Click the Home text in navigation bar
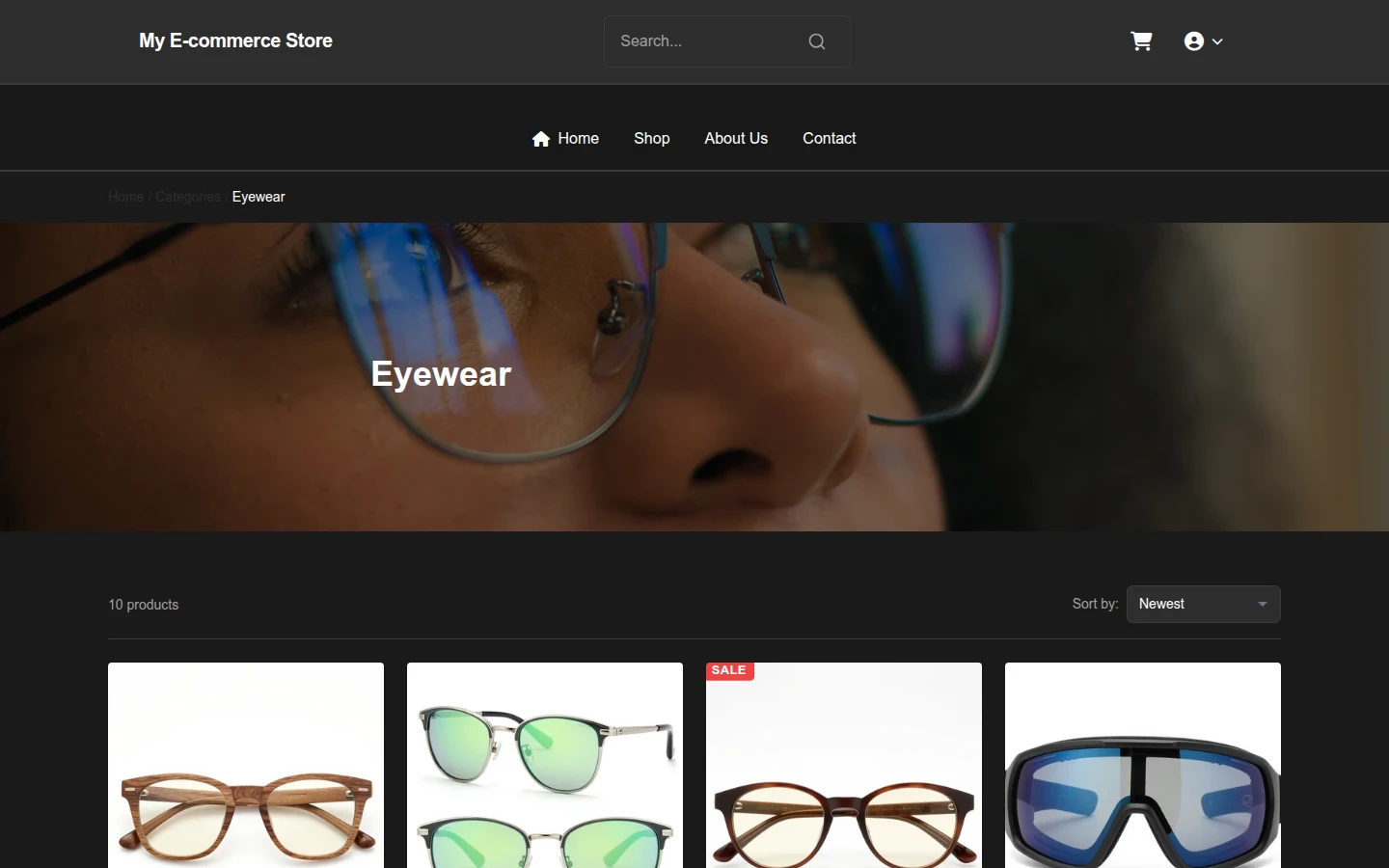 pyautogui.click(x=579, y=139)
